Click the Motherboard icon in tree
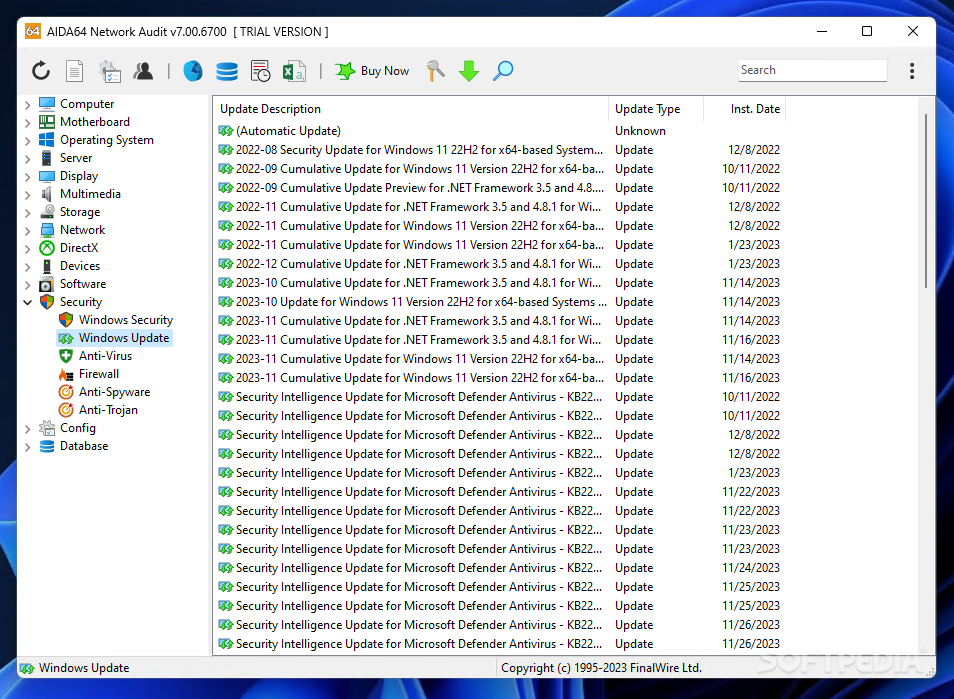Image resolution: width=954 pixels, height=699 pixels. 47,122
